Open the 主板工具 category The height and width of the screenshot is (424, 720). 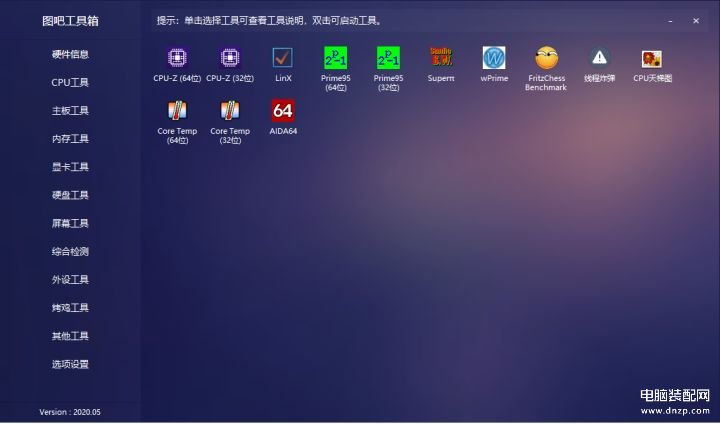70,111
